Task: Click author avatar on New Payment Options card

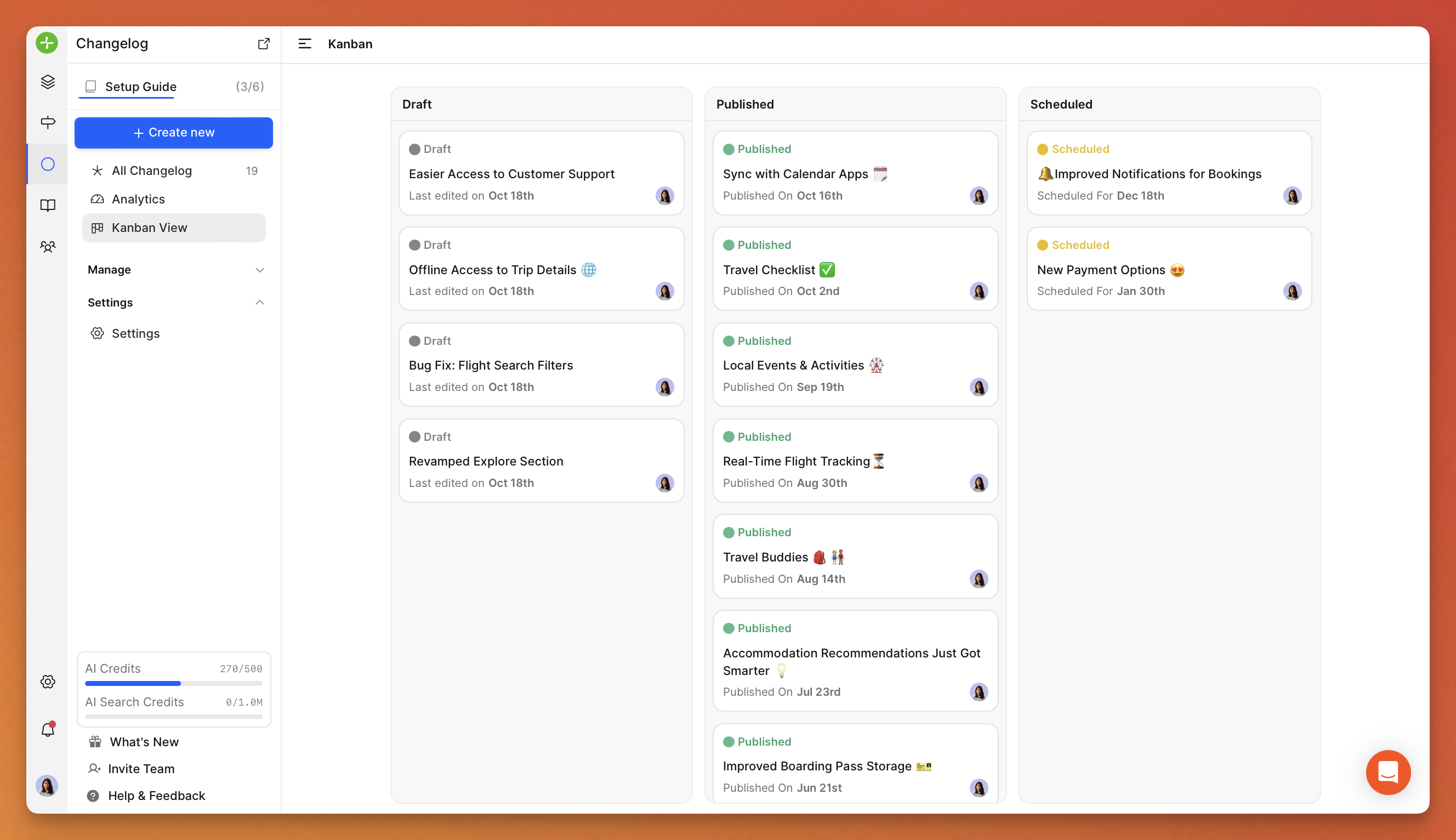Action: (1292, 291)
